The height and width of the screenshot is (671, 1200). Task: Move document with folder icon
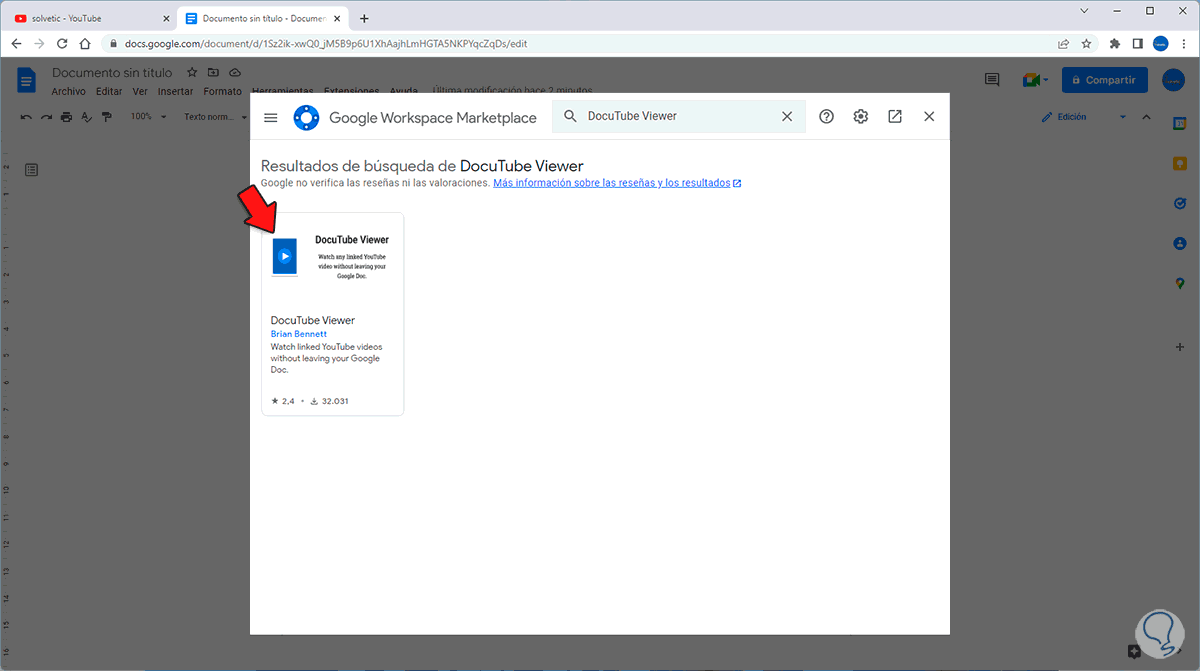click(213, 73)
